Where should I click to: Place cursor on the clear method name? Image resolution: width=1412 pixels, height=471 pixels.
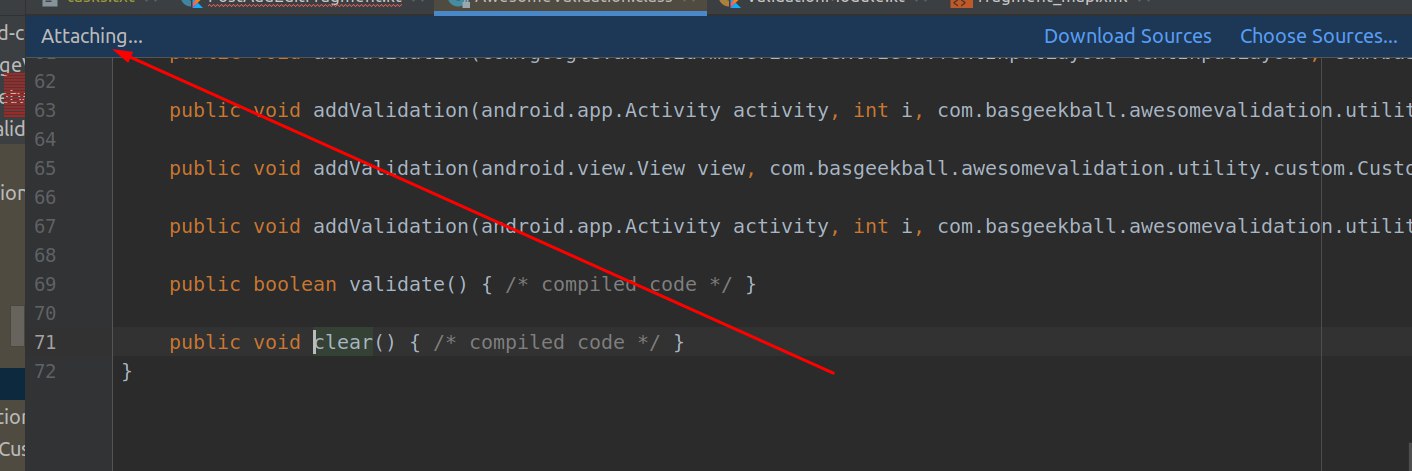coord(343,343)
